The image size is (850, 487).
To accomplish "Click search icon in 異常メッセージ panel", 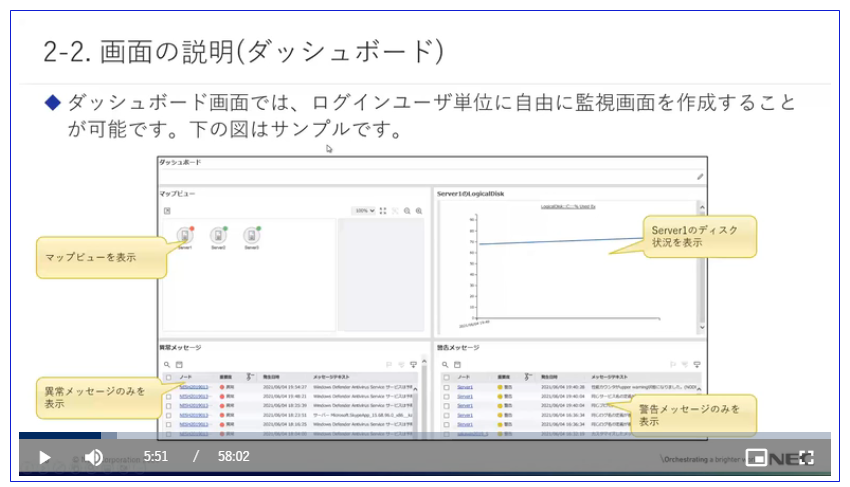I will pyautogui.click(x=167, y=365).
